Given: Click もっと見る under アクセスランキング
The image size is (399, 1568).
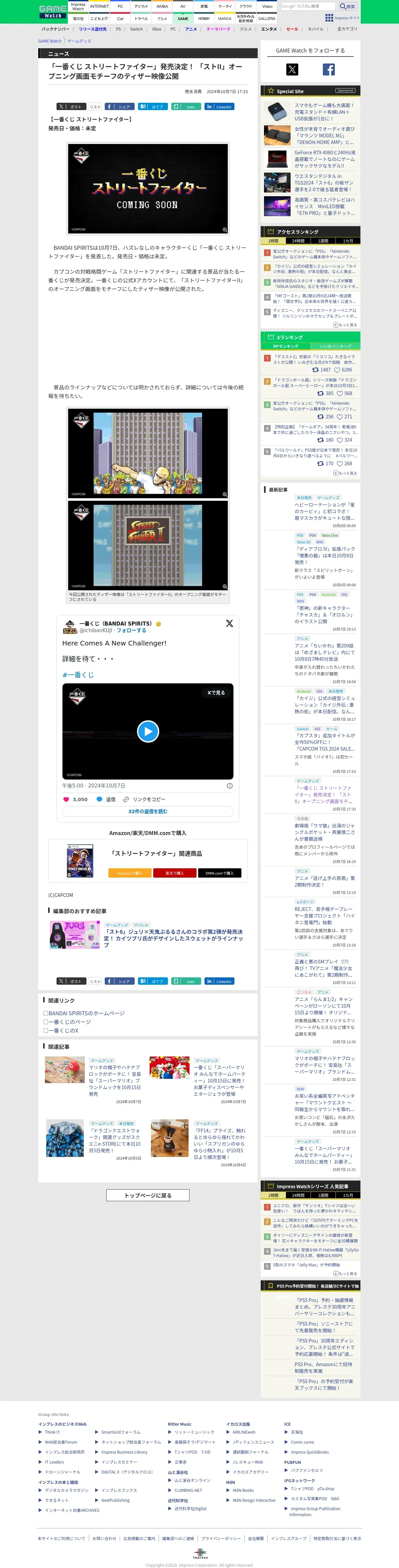Looking at the screenshot, I should pos(345,325).
